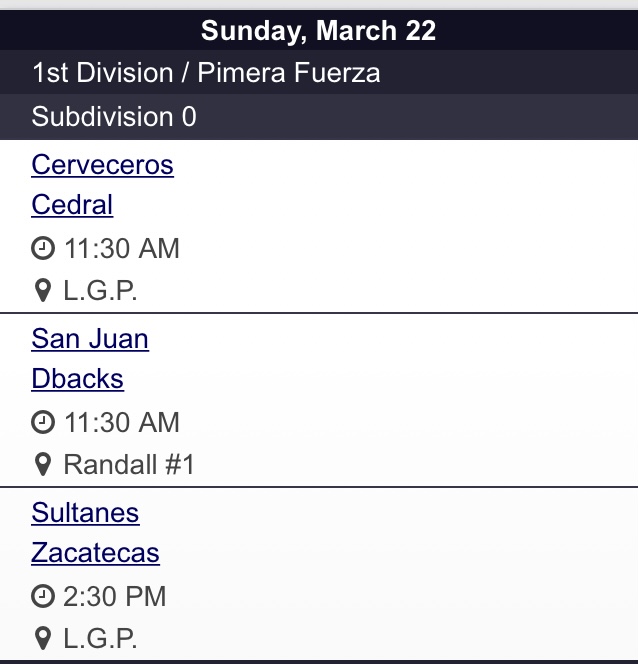
Task: Click the clock icon under Dbacks
Action: 43,423
